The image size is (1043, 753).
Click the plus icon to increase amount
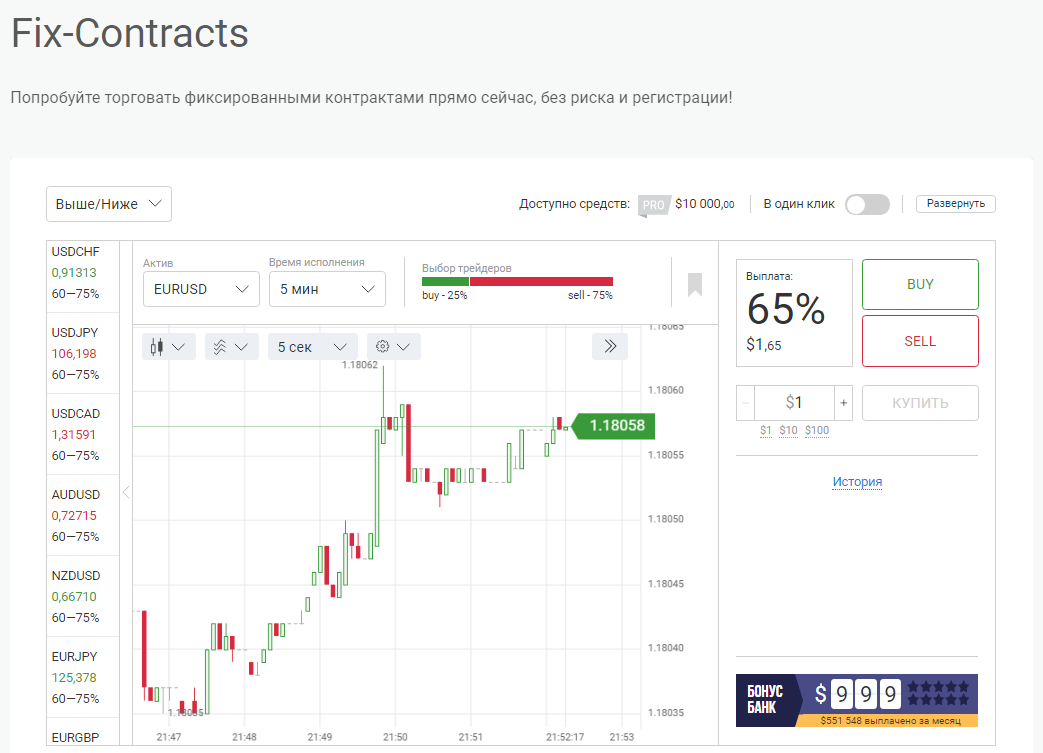point(843,403)
